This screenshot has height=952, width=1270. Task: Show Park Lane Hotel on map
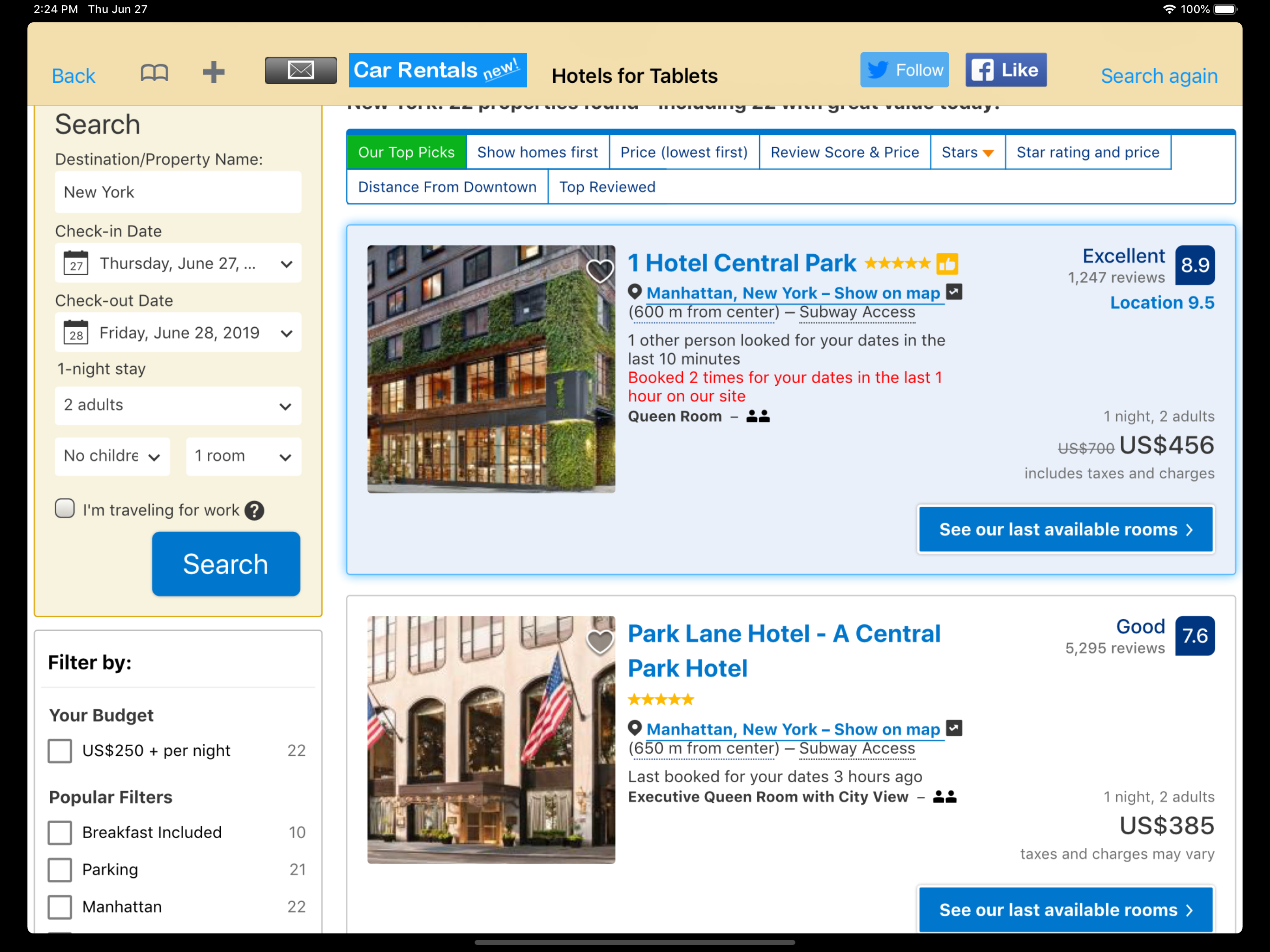[793, 729]
